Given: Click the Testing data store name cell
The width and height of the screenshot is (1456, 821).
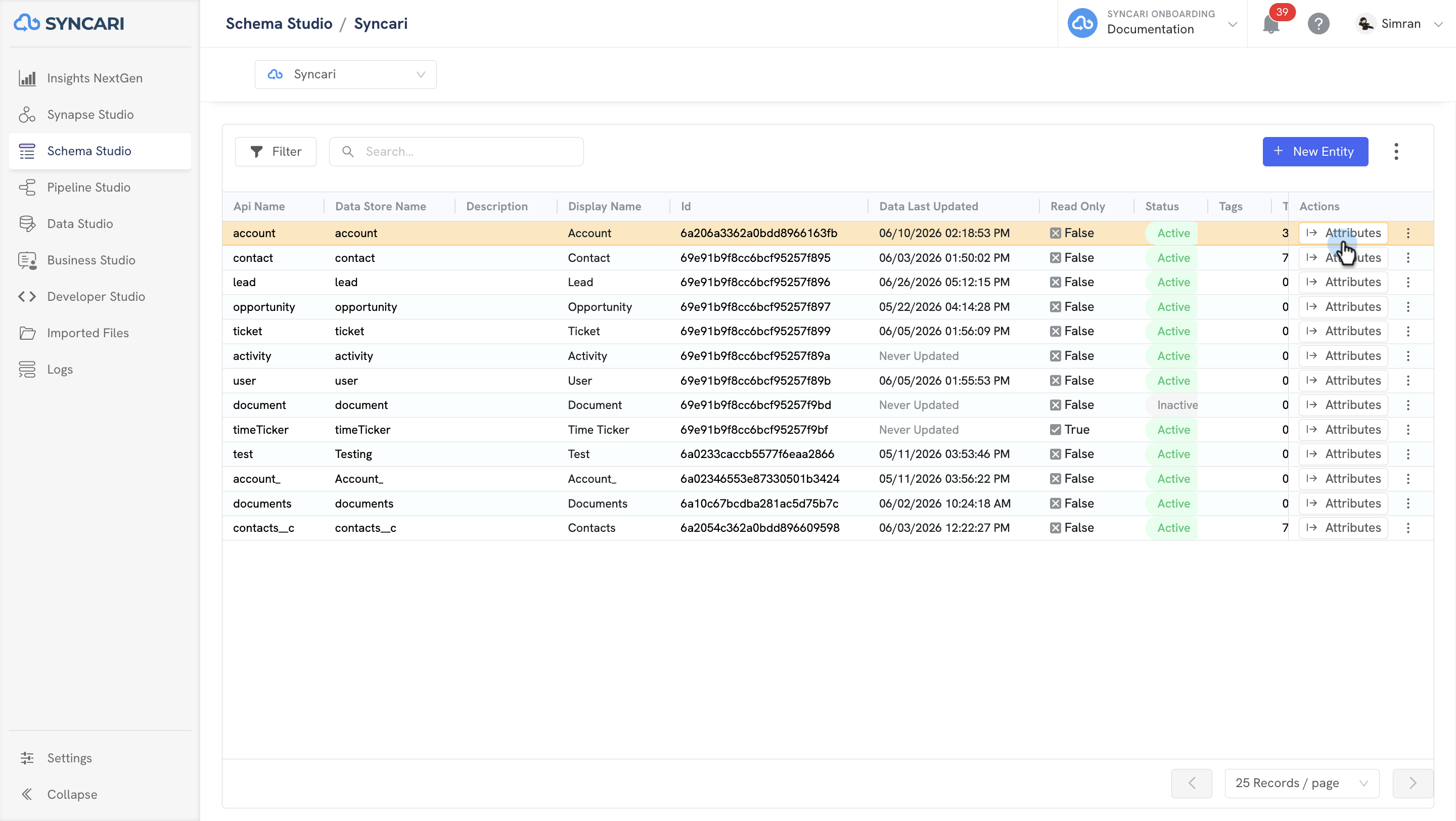Looking at the screenshot, I should 353,454.
